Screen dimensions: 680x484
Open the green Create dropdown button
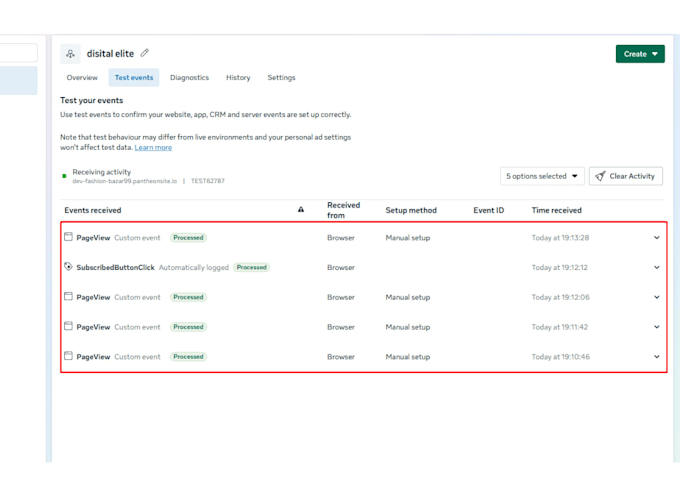click(640, 54)
